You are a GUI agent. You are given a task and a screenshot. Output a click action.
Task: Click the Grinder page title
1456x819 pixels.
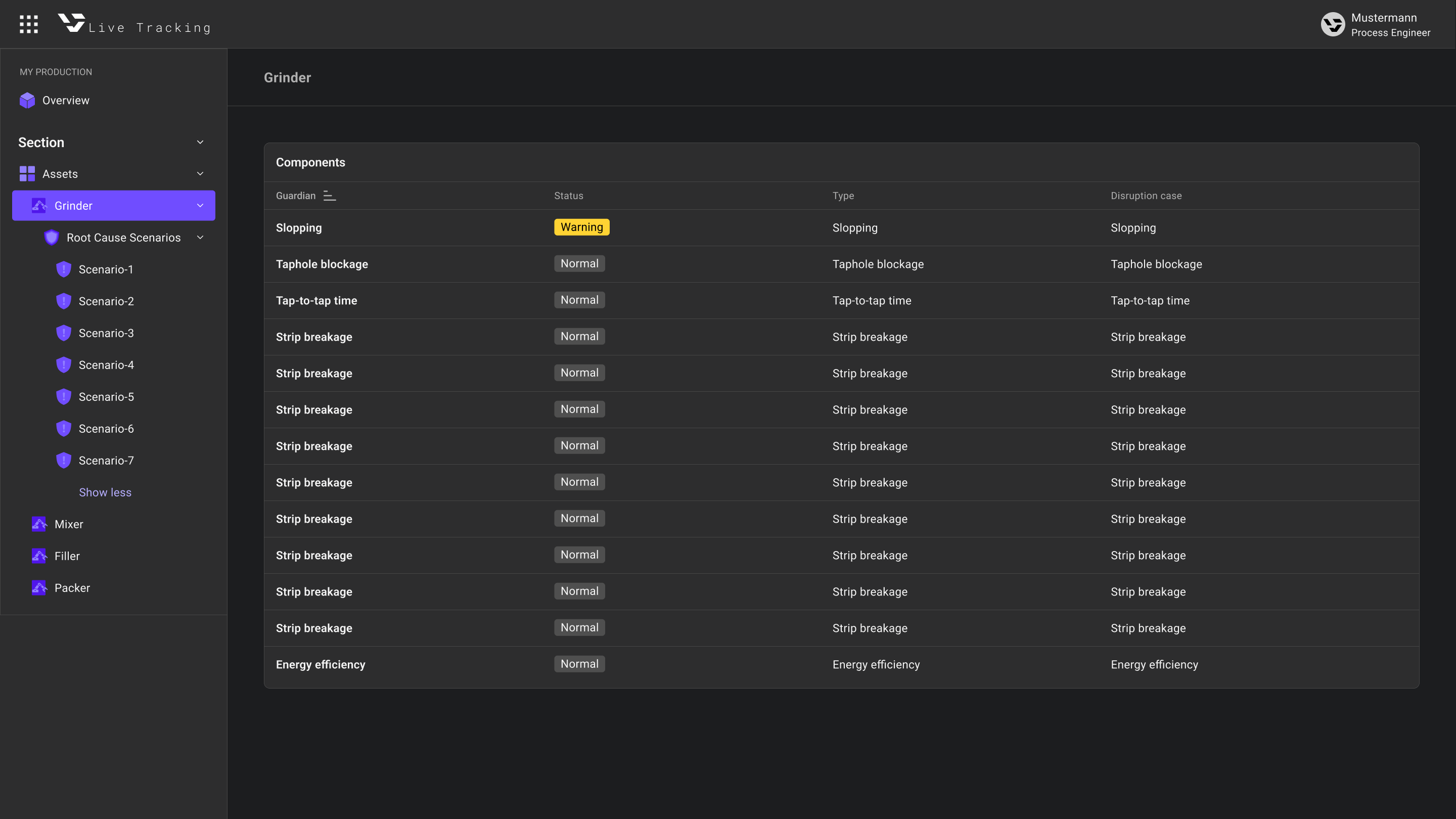click(x=287, y=77)
